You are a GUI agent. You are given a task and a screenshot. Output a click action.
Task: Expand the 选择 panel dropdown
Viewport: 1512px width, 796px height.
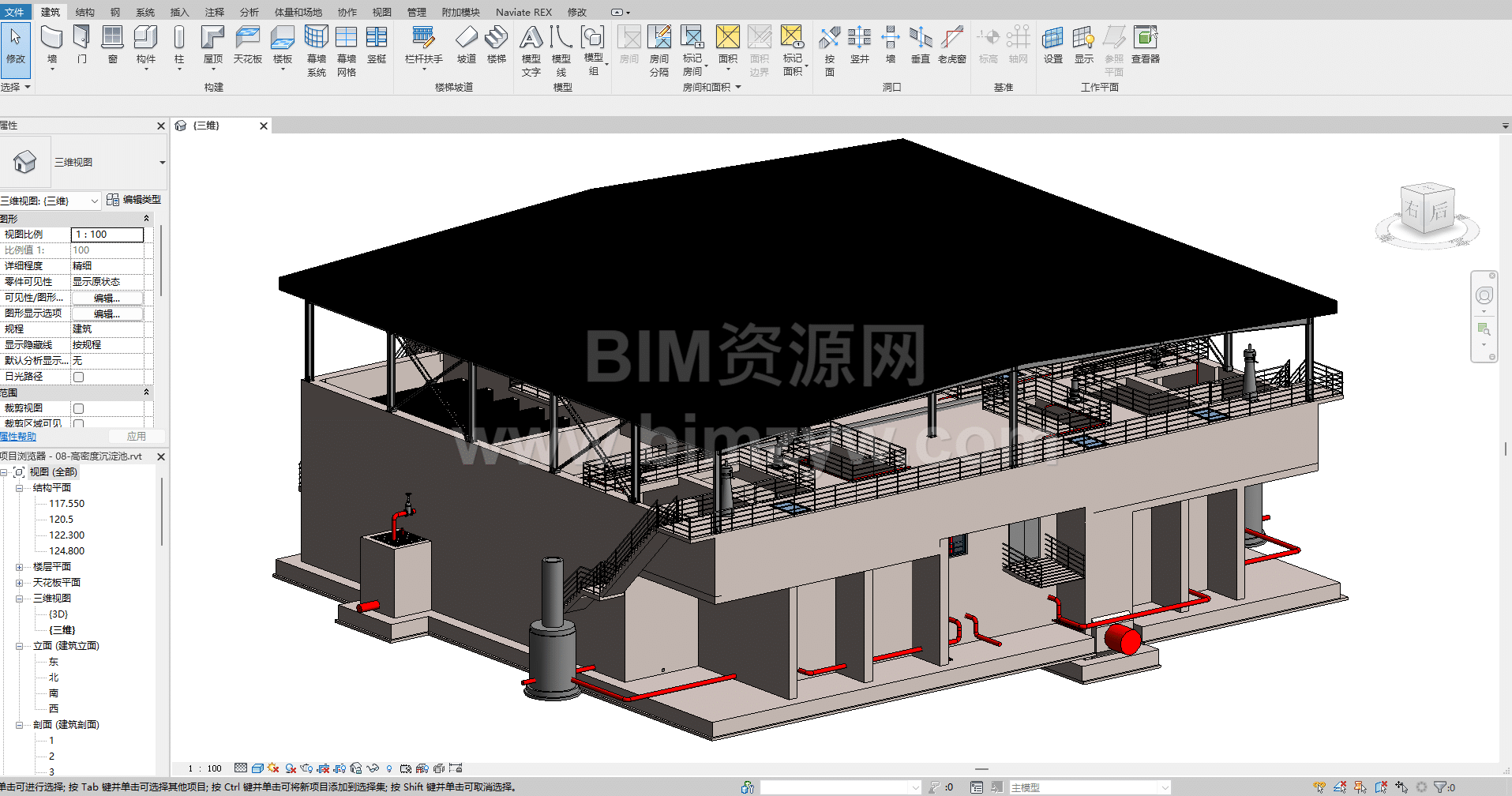pos(16,87)
